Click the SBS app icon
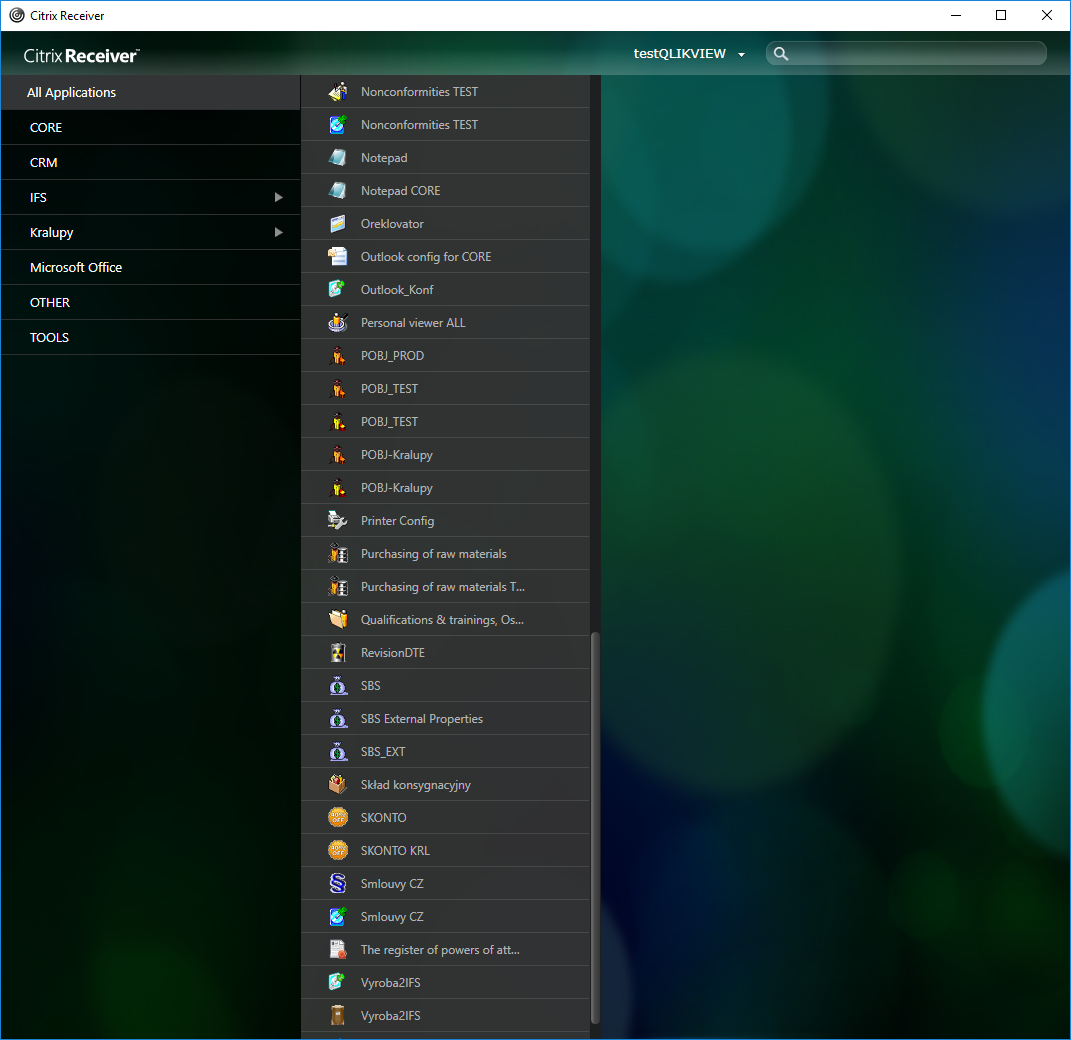1071x1040 pixels. tap(337, 686)
